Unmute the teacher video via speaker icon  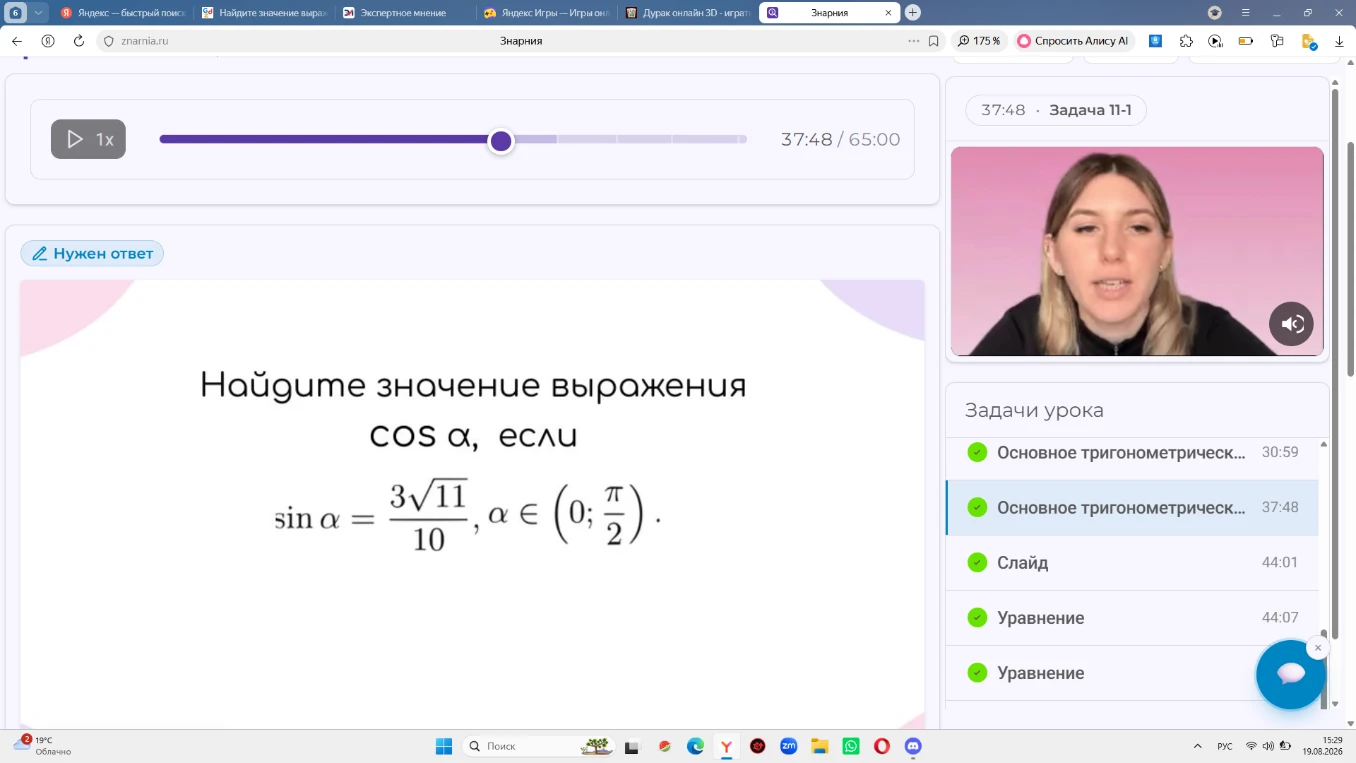(1291, 324)
